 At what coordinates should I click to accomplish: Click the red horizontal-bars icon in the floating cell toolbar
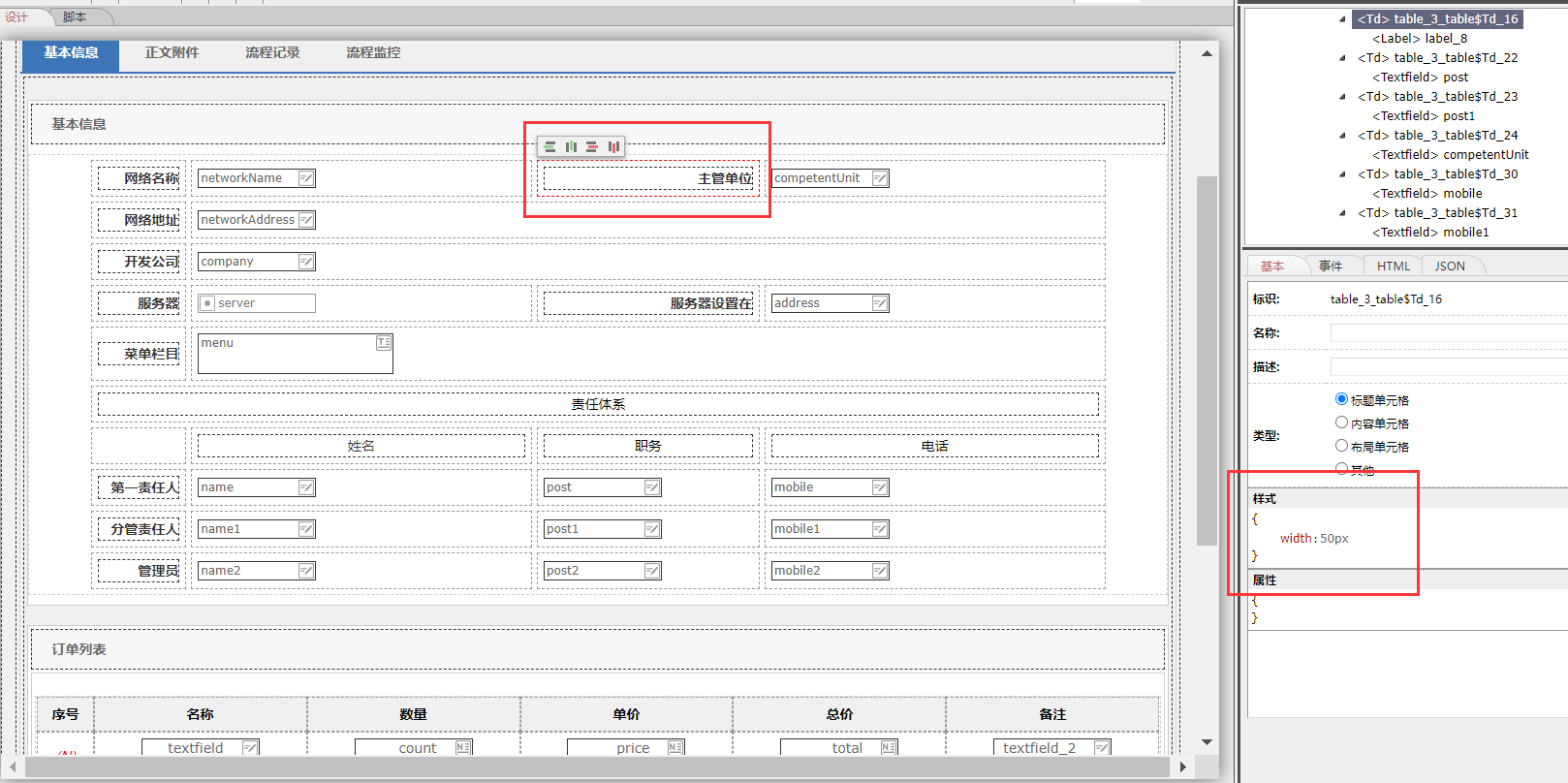[x=592, y=147]
